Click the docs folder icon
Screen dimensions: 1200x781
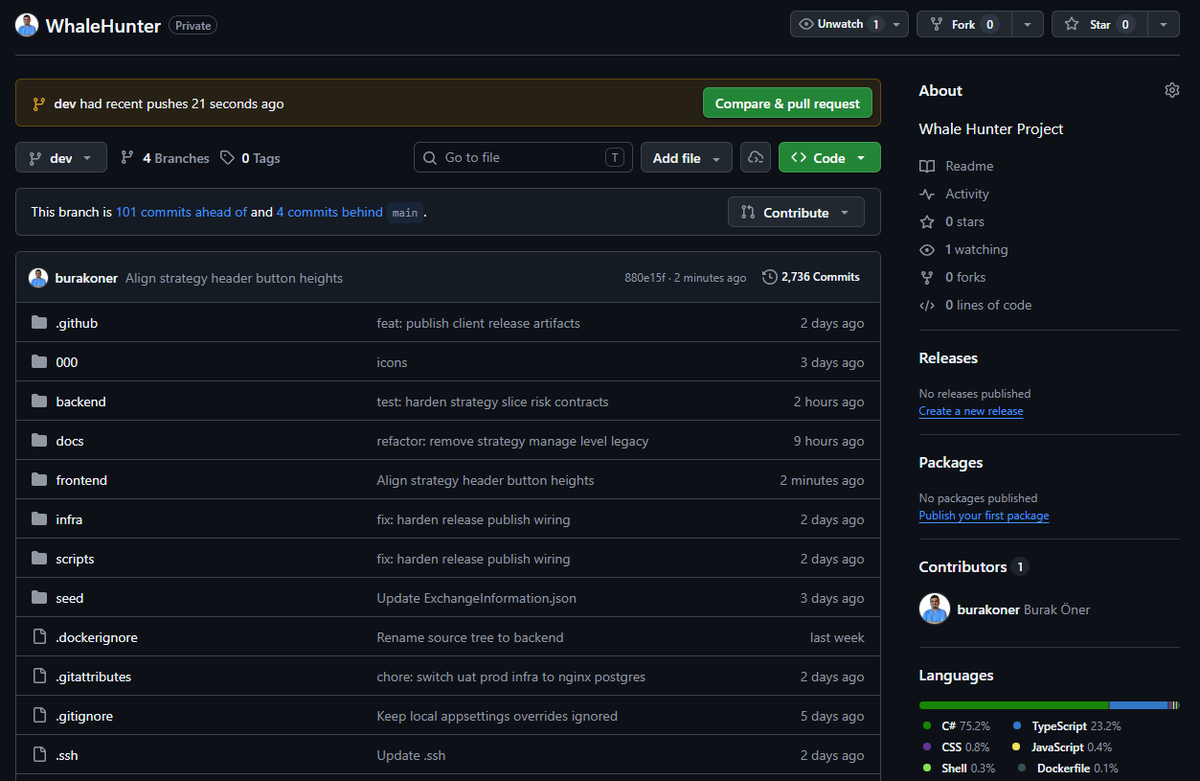click(x=39, y=441)
